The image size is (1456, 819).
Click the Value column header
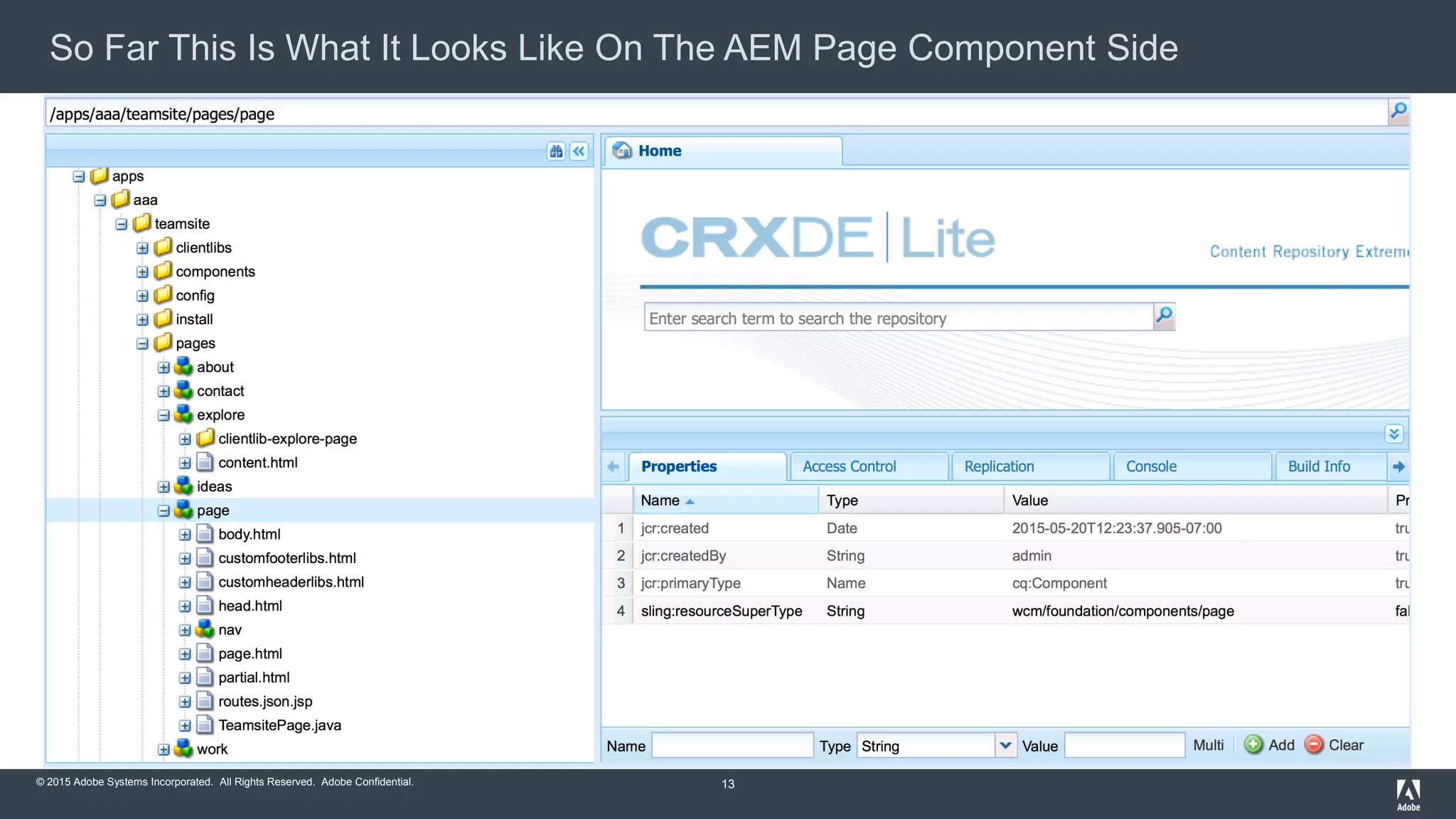click(1195, 500)
